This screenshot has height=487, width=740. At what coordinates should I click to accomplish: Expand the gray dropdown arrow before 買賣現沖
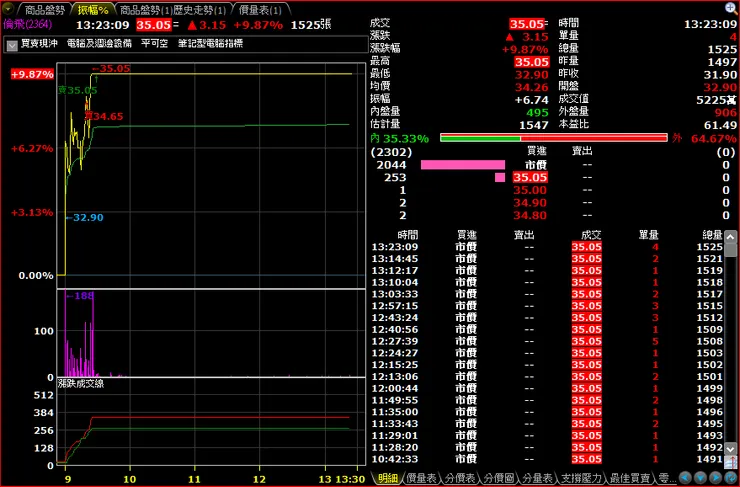[12, 45]
